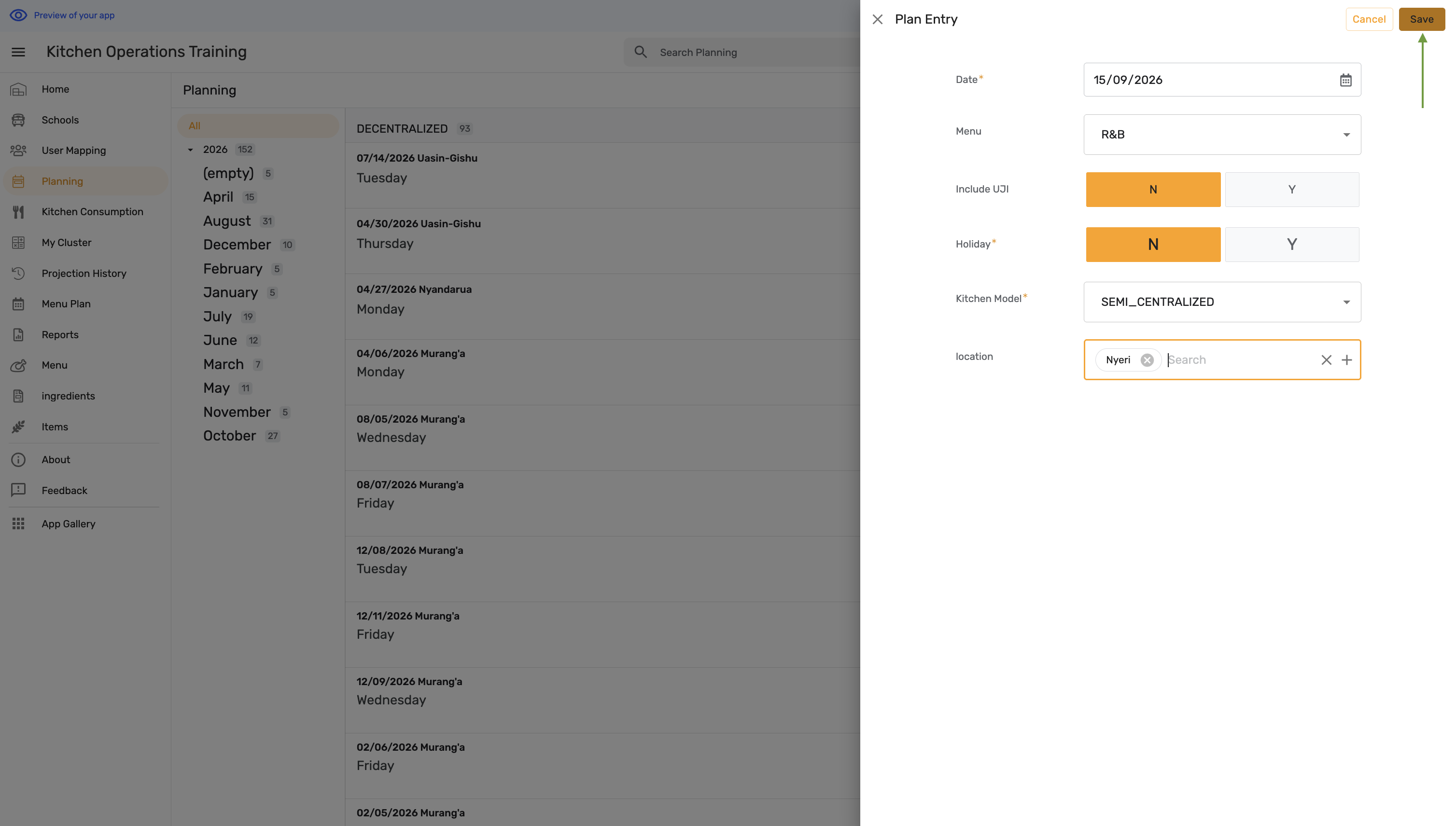Open the calendar date picker icon

click(1345, 80)
